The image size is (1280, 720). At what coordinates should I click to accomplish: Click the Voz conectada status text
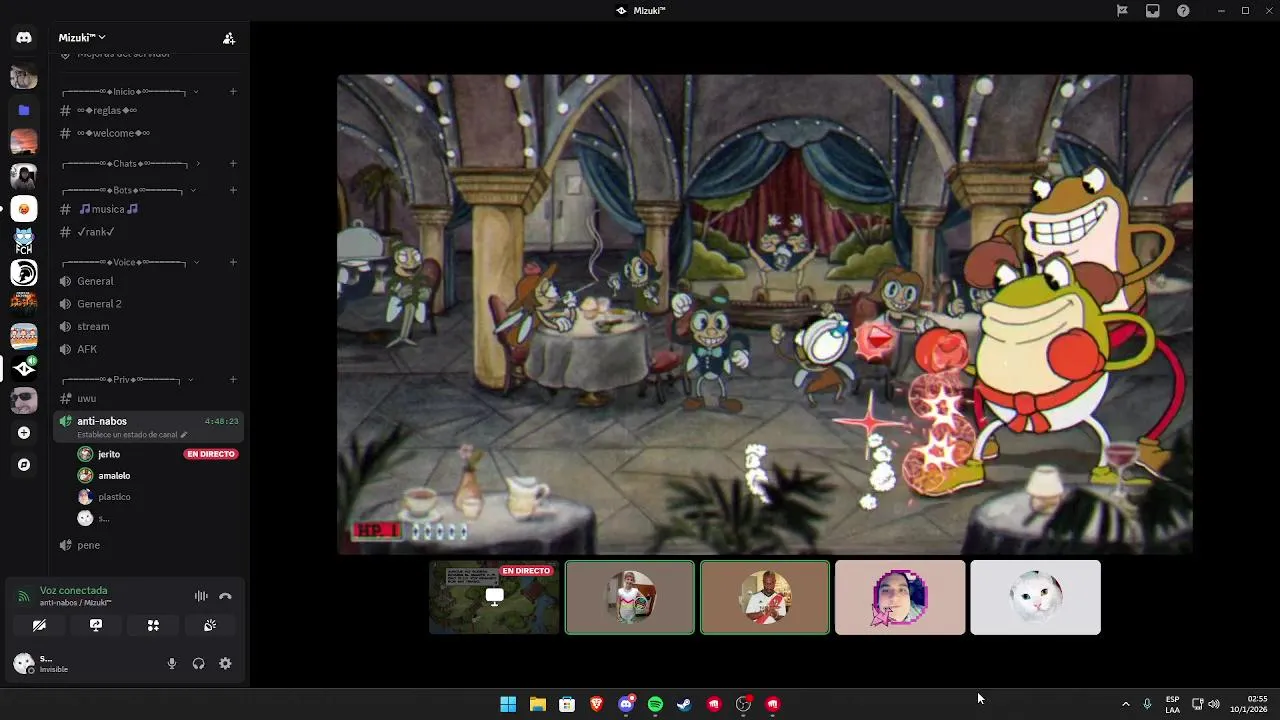[x=73, y=590]
